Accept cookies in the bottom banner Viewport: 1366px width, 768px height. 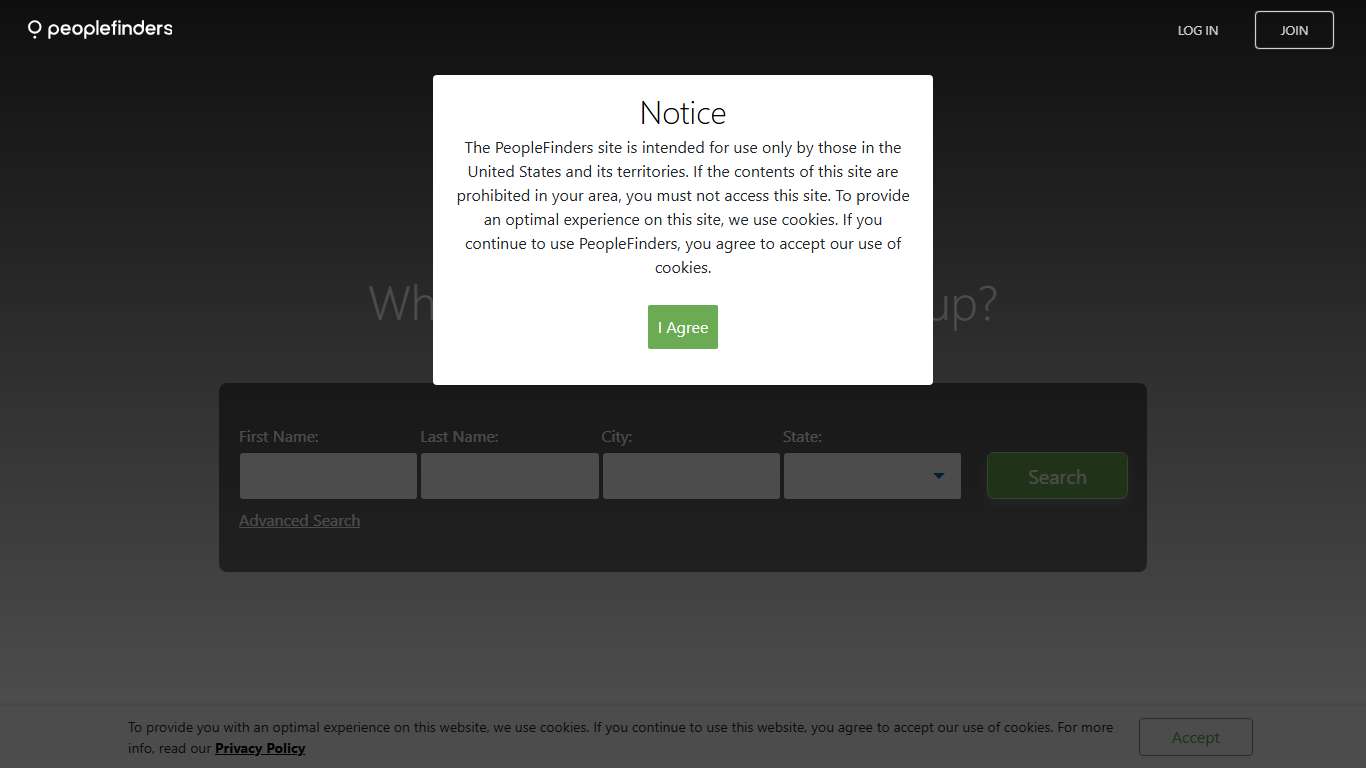point(1195,737)
